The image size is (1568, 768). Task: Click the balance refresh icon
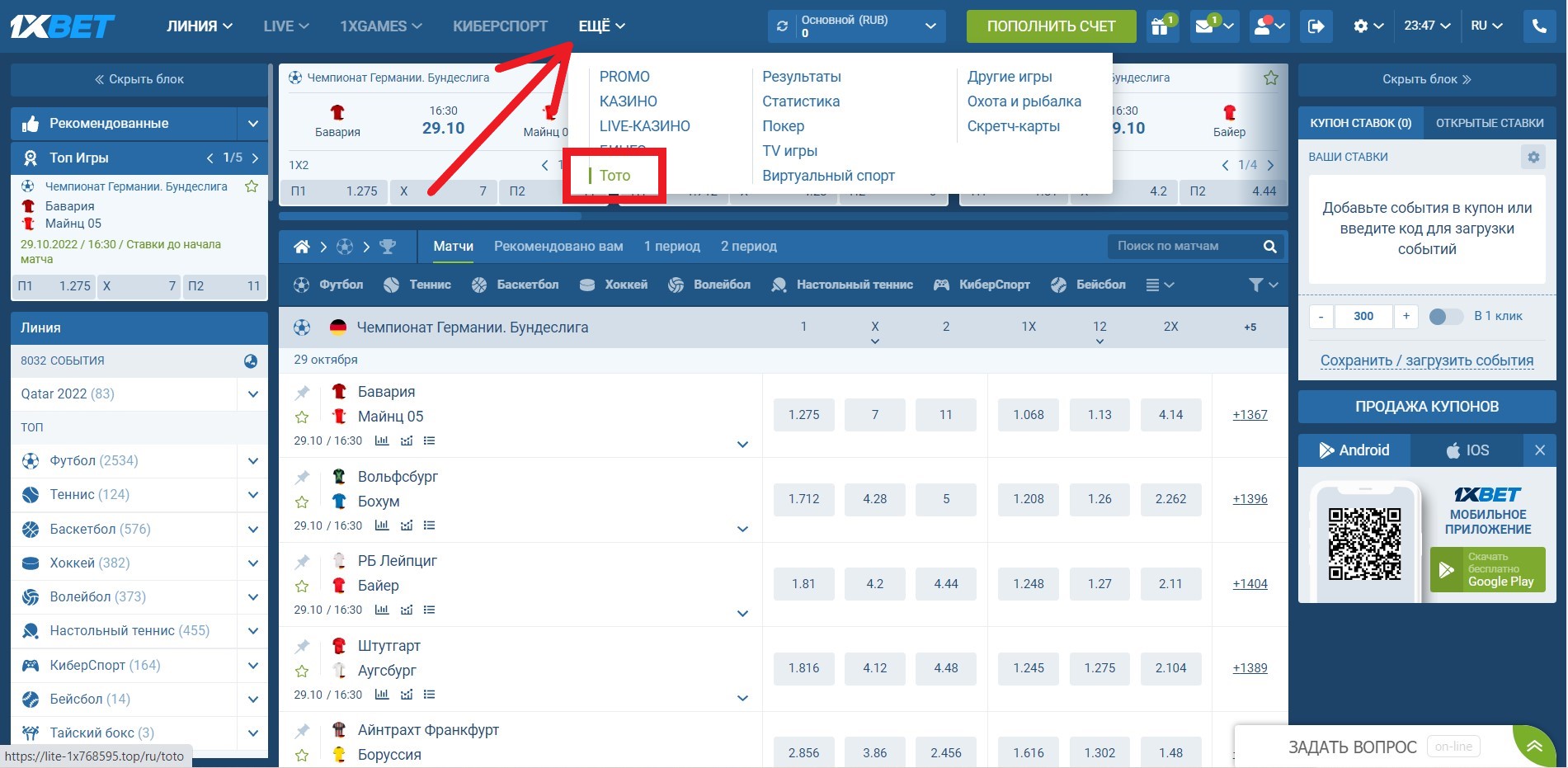tap(783, 26)
